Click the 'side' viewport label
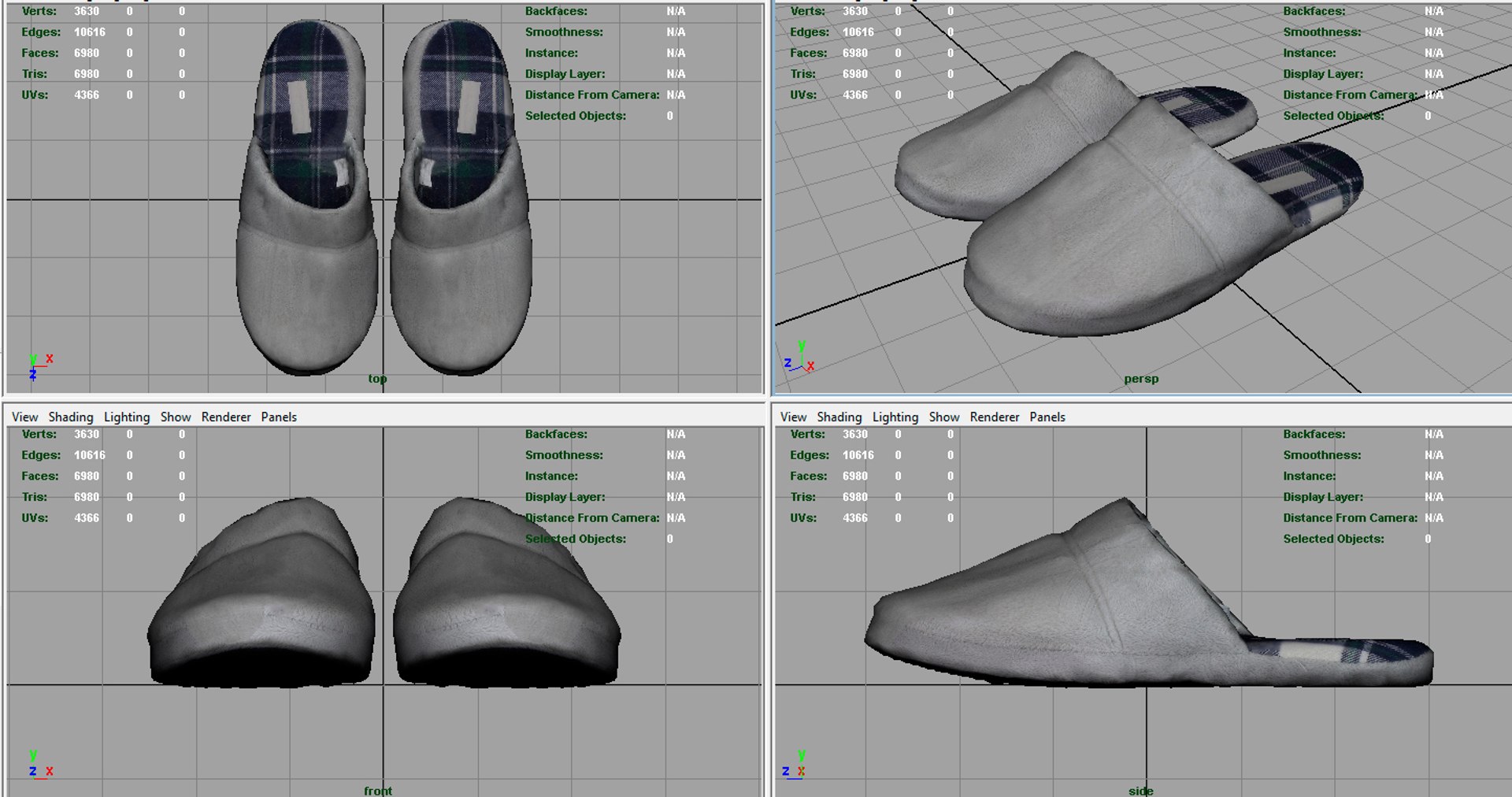 1140,790
